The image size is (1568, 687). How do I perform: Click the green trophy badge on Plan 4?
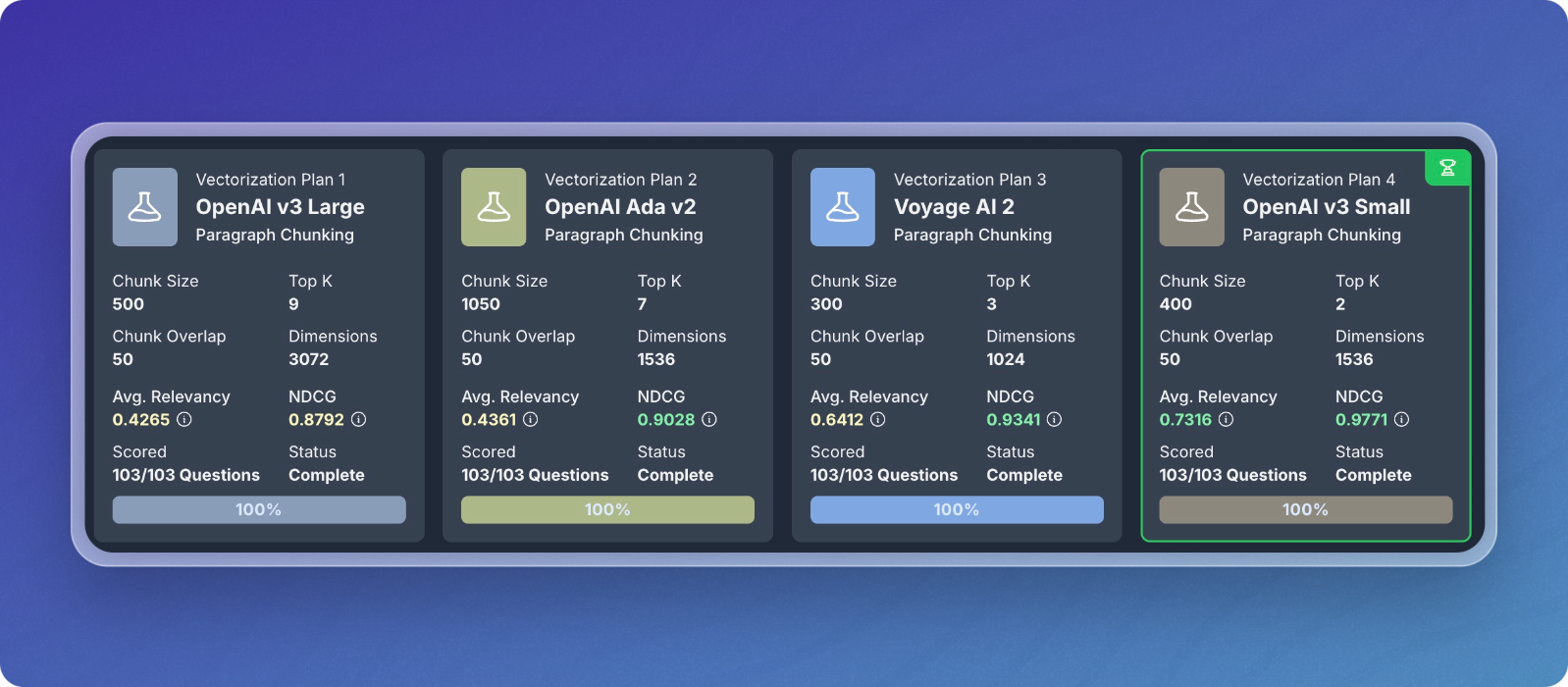(x=1447, y=168)
